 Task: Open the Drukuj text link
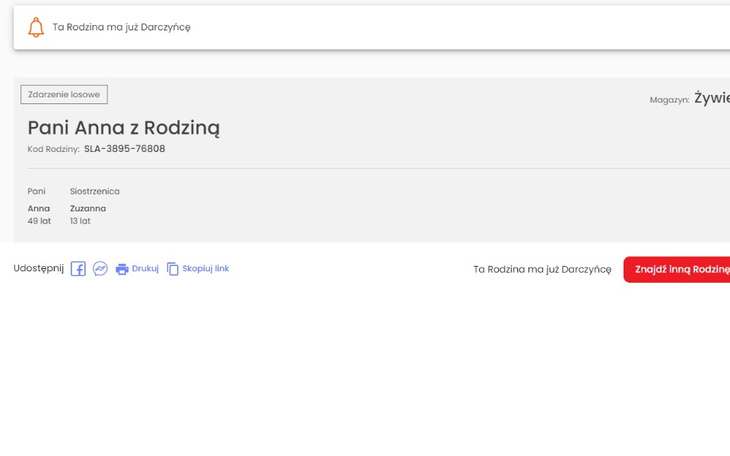point(145,269)
